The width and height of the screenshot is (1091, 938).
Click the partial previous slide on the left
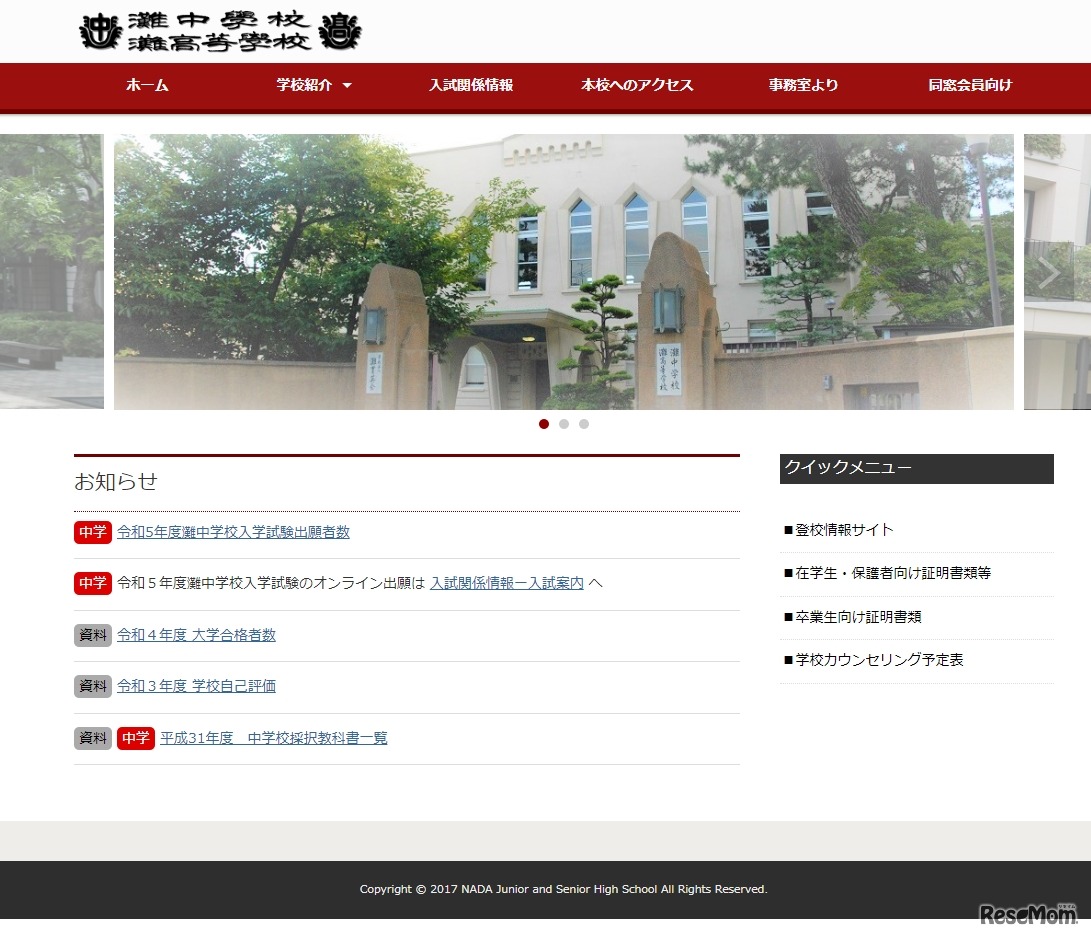point(51,271)
